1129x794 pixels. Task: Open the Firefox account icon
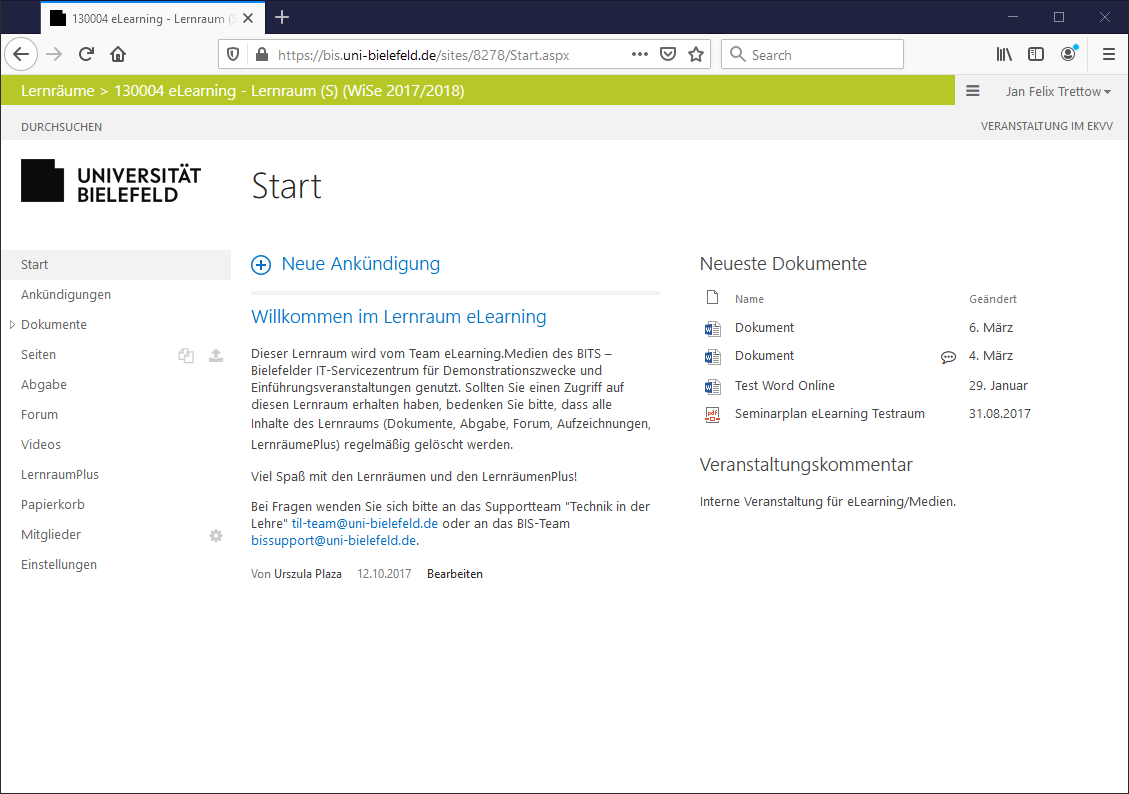coord(1069,53)
